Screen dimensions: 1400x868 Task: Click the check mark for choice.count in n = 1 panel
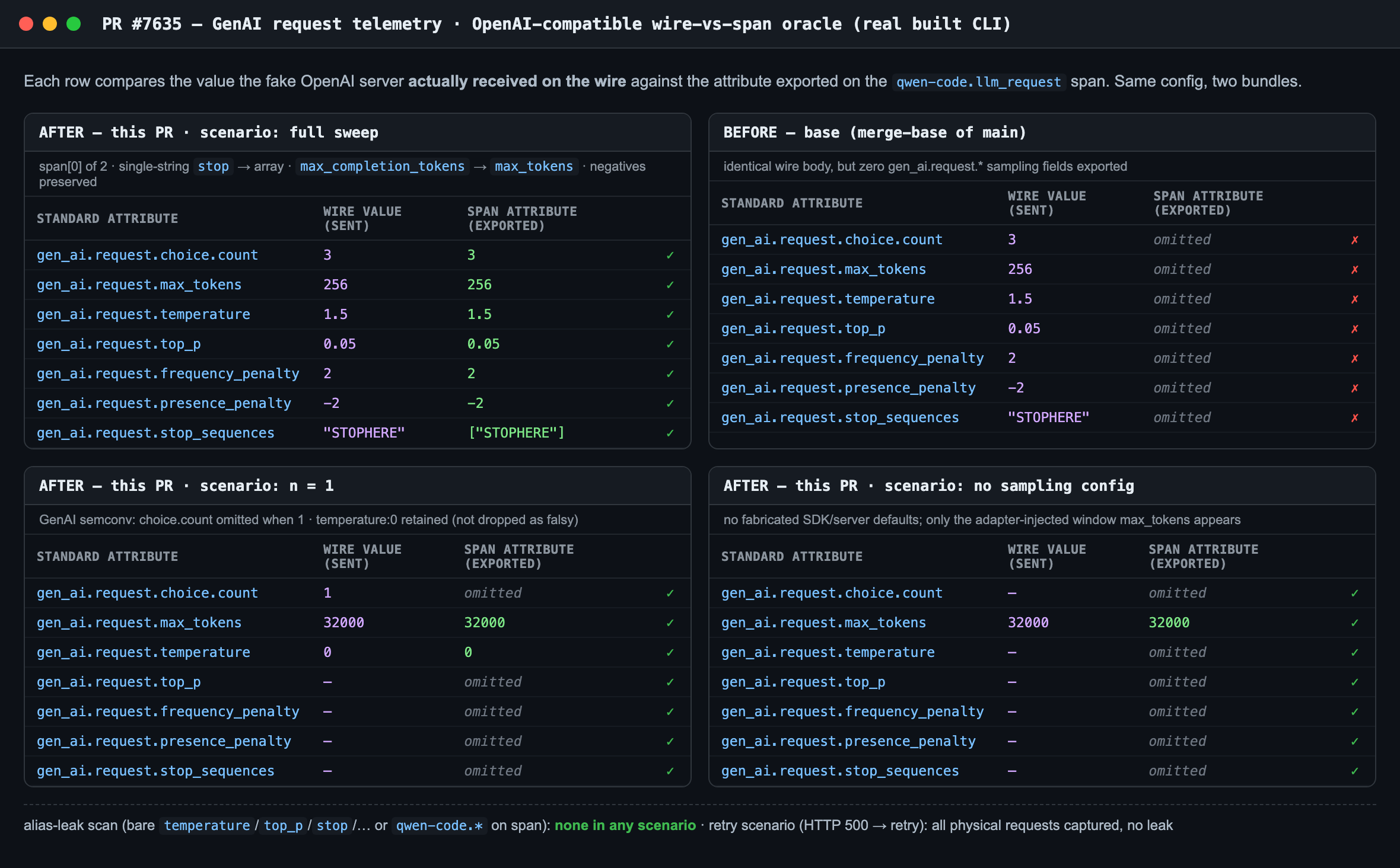point(670,593)
